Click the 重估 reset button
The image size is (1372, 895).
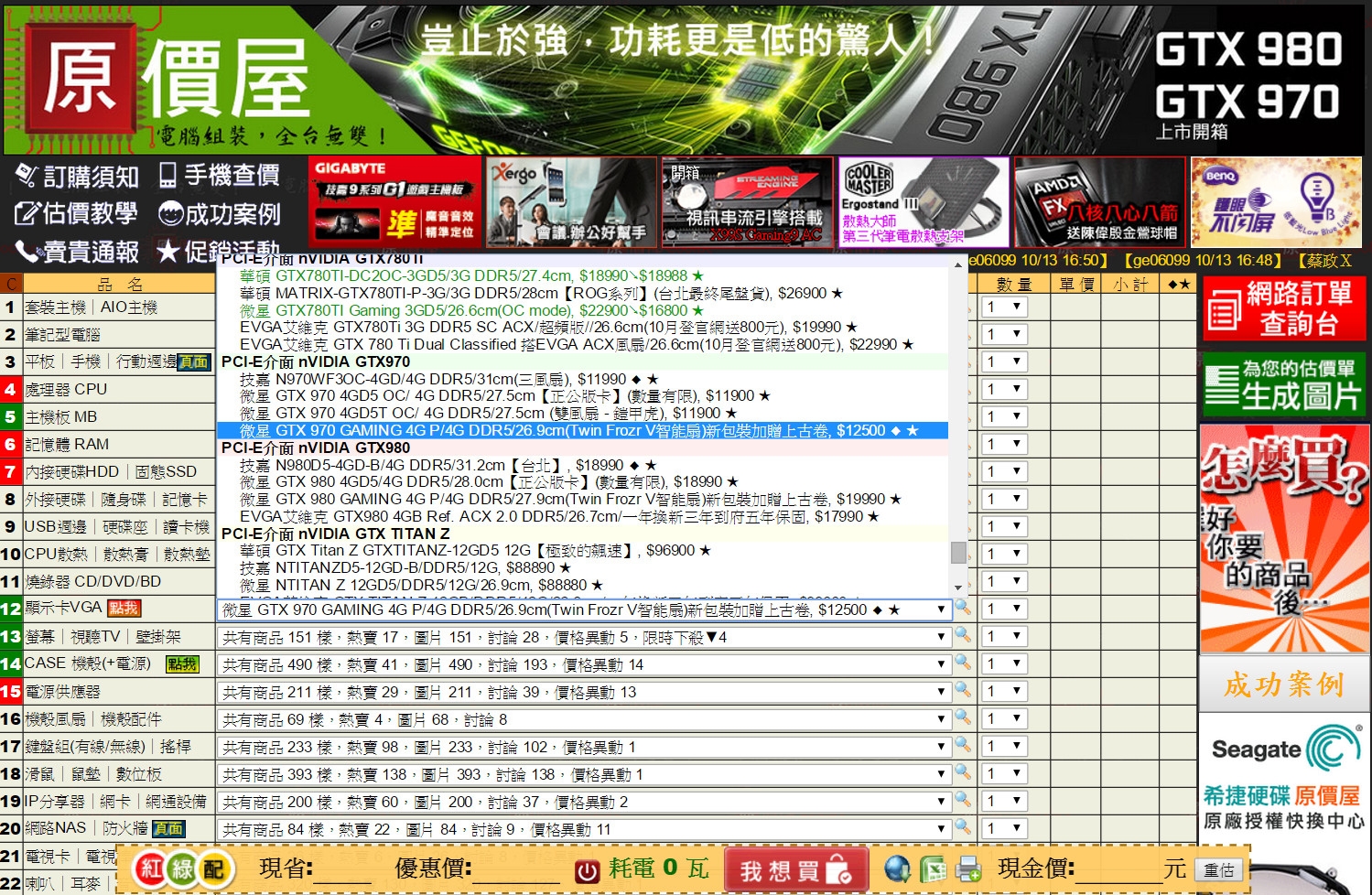(1219, 870)
